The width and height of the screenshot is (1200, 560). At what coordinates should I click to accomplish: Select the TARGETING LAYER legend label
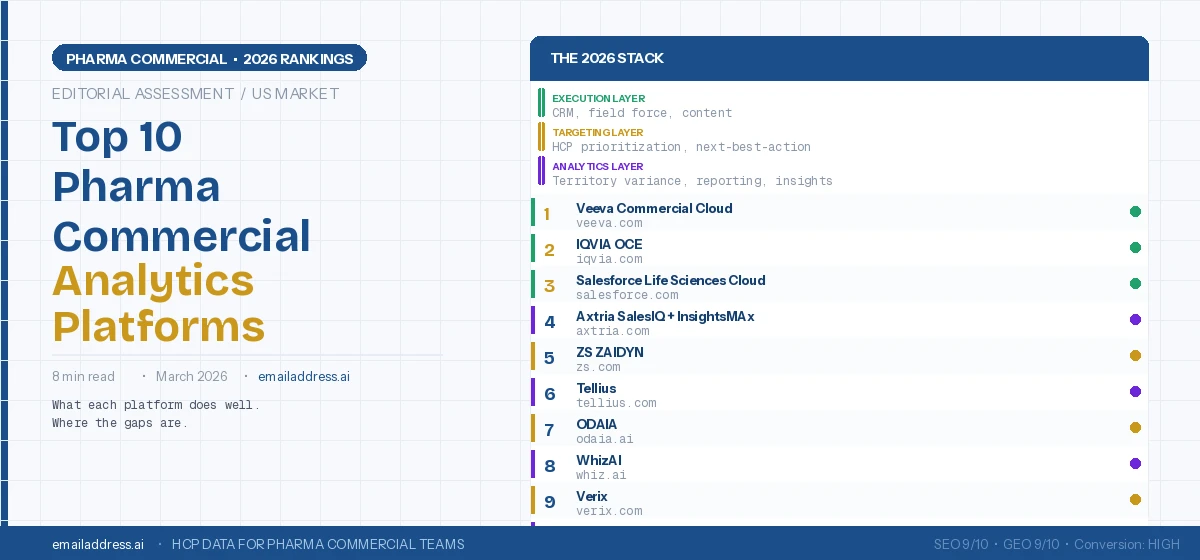[x=598, y=133]
